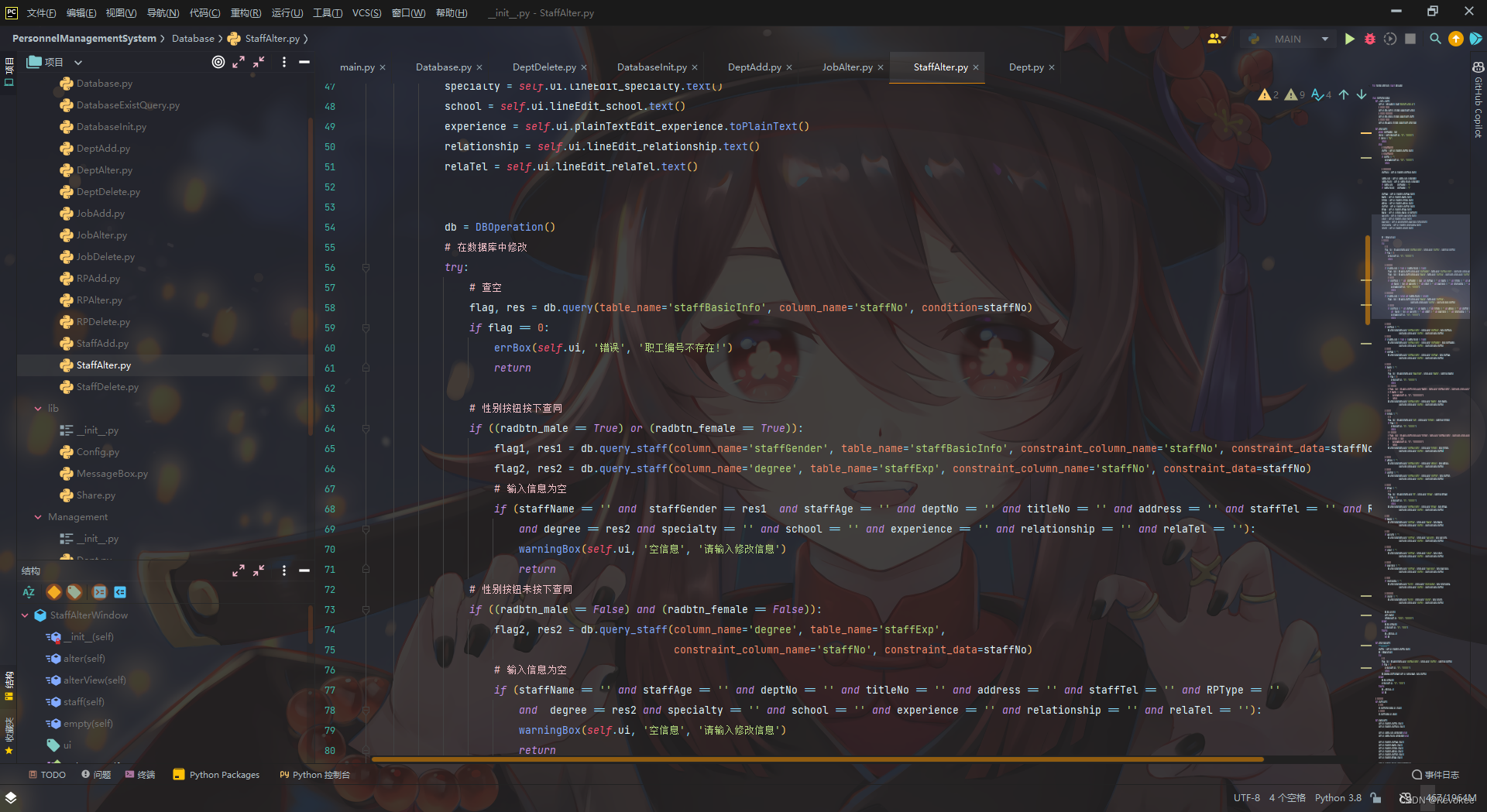Hide the Project tool window
Screen dimensions: 1487x812
pyautogui.click(x=304, y=62)
